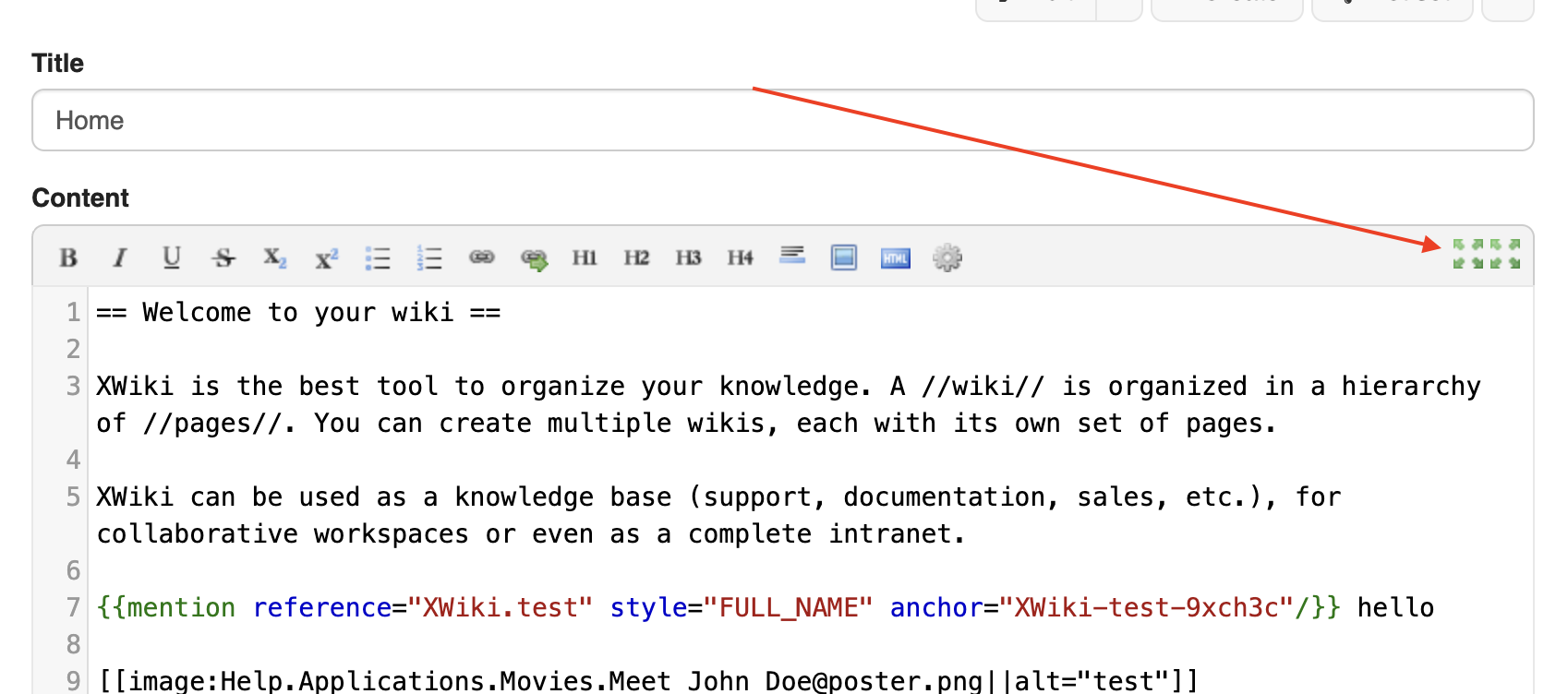Apply Heading 3 with H3 button

click(688, 257)
